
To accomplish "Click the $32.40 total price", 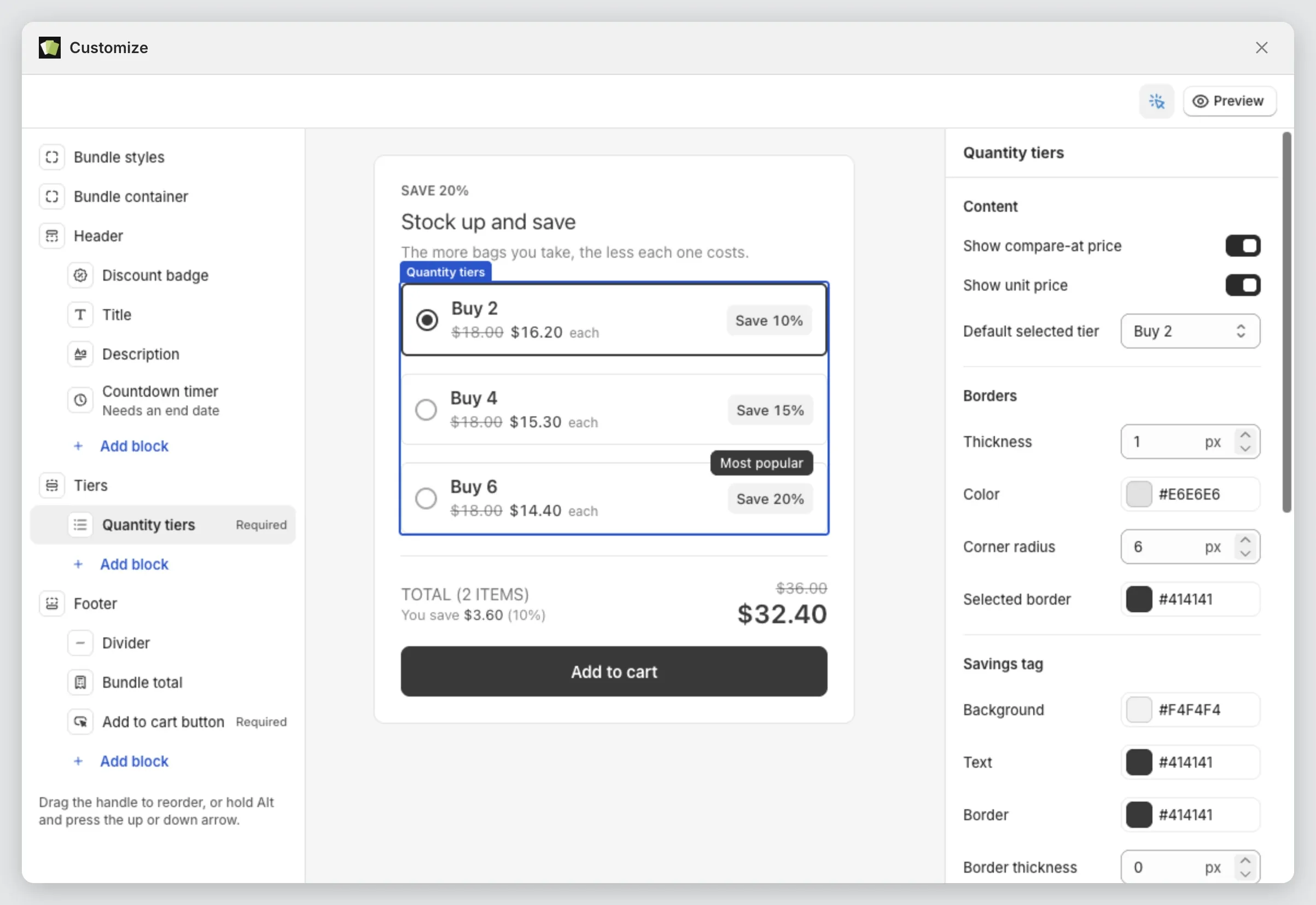I will [x=782, y=614].
